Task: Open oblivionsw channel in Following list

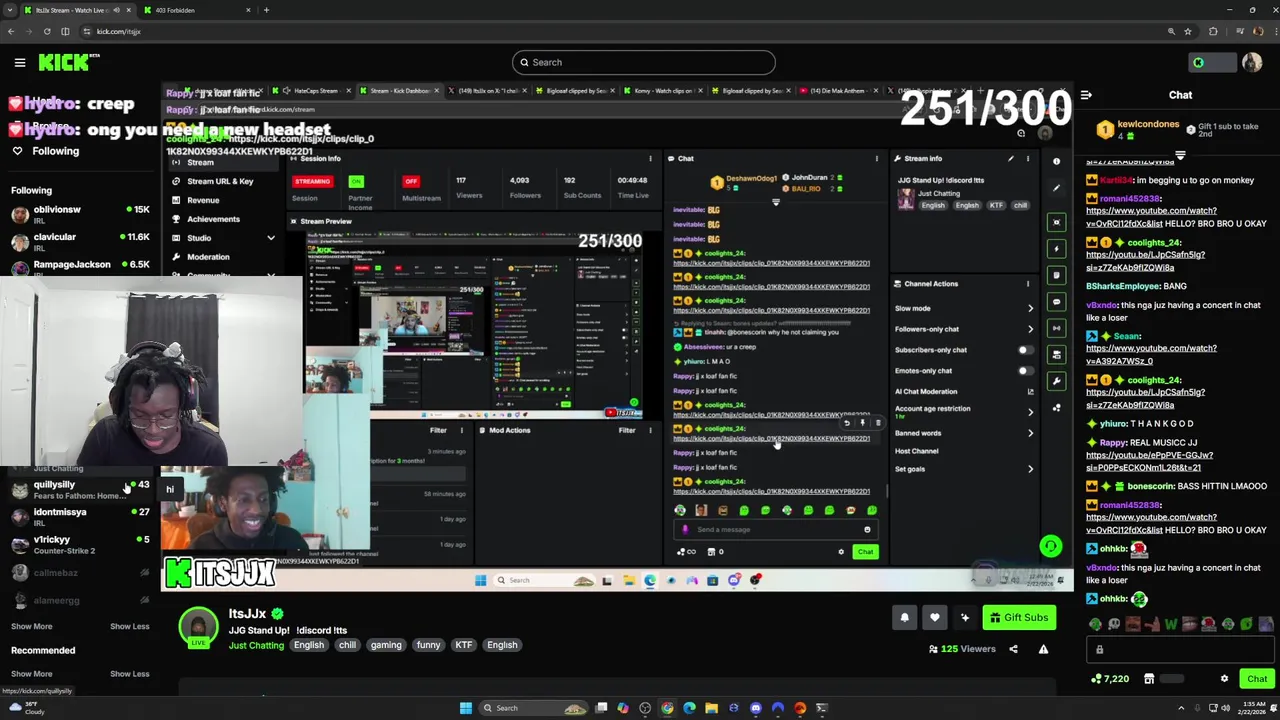Action: point(80,214)
